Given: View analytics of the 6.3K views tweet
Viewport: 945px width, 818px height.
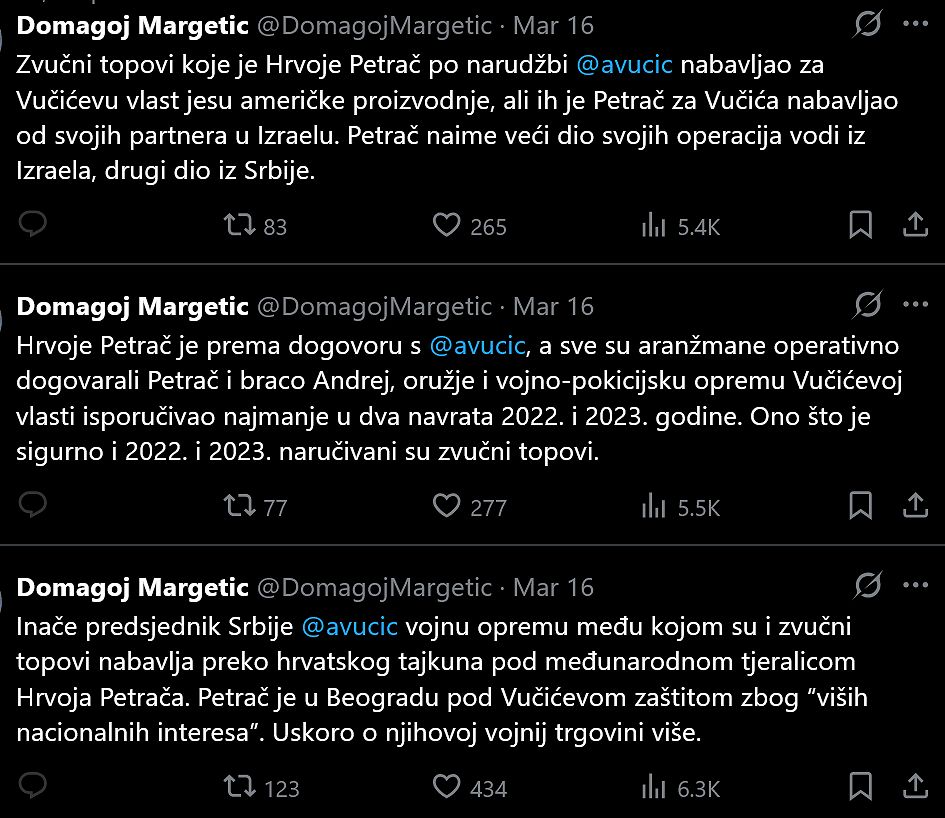Looking at the screenshot, I should pos(653,787).
